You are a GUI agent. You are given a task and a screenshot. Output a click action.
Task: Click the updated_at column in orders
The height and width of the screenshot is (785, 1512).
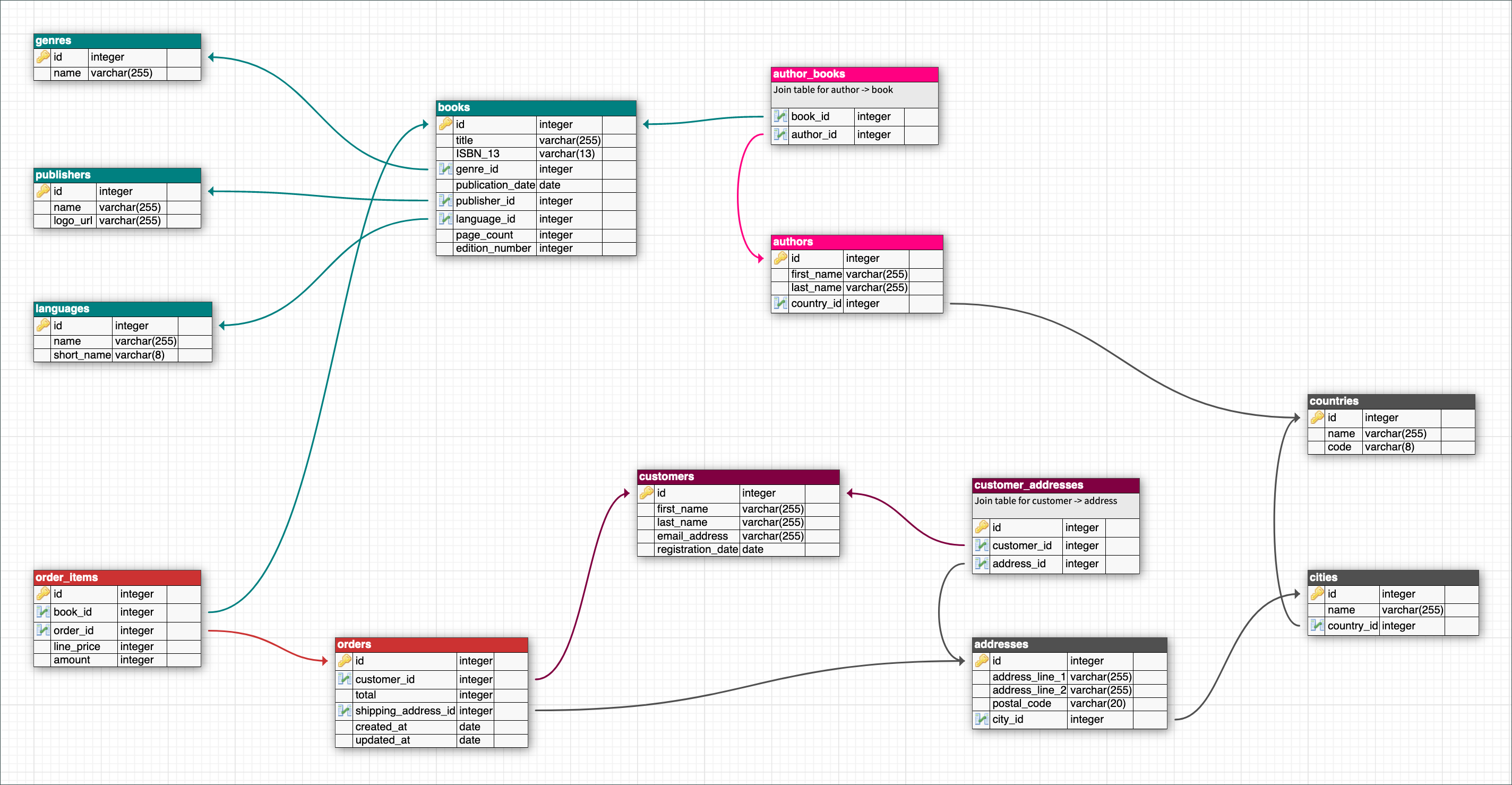[432, 740]
